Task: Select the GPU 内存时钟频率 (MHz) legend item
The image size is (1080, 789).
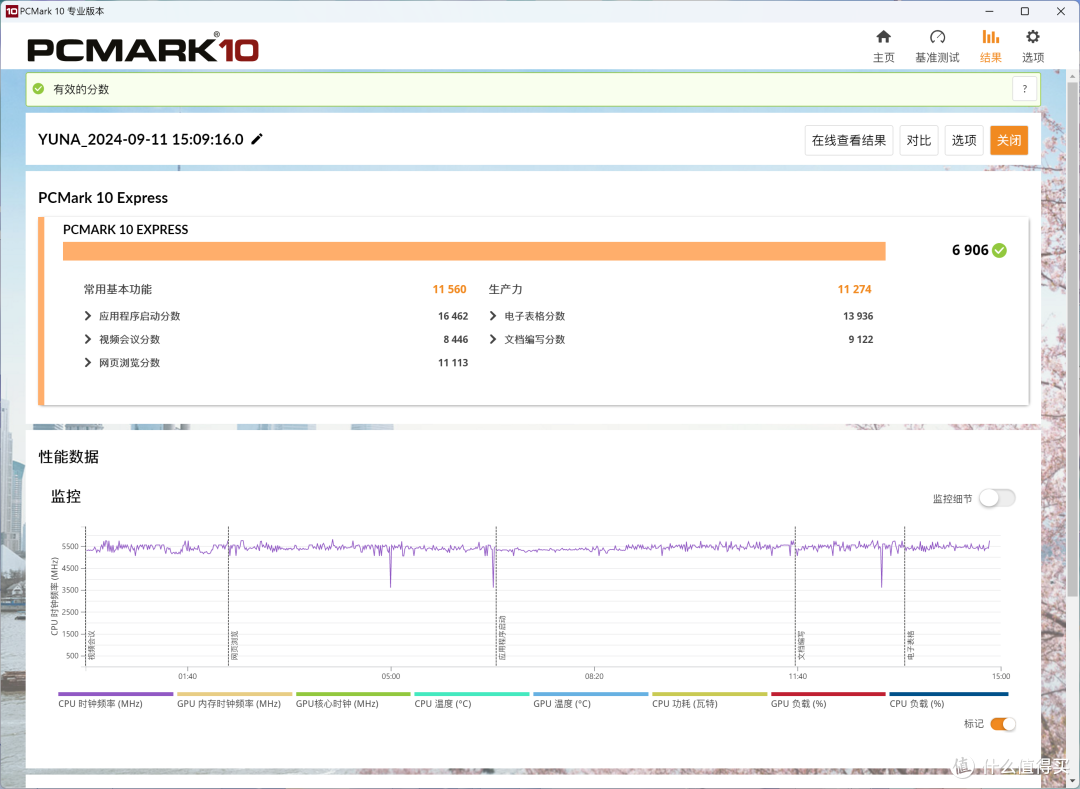Action: 234,700
